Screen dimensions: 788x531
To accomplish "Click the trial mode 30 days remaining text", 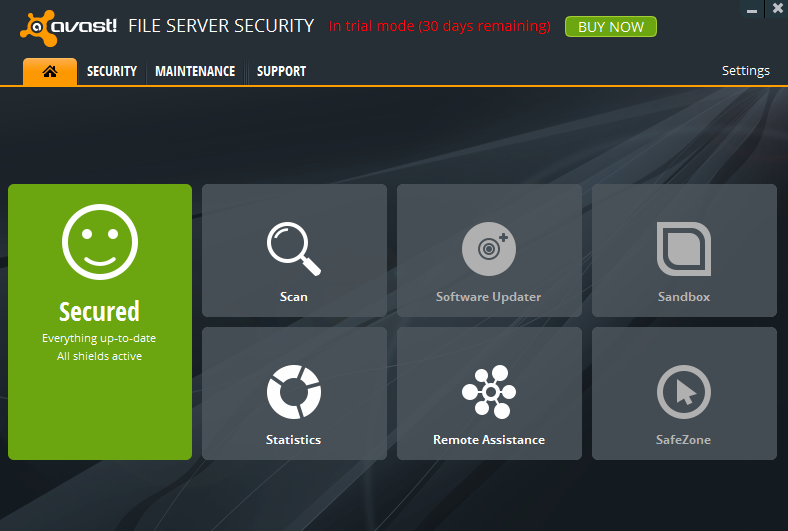I will (x=439, y=26).
